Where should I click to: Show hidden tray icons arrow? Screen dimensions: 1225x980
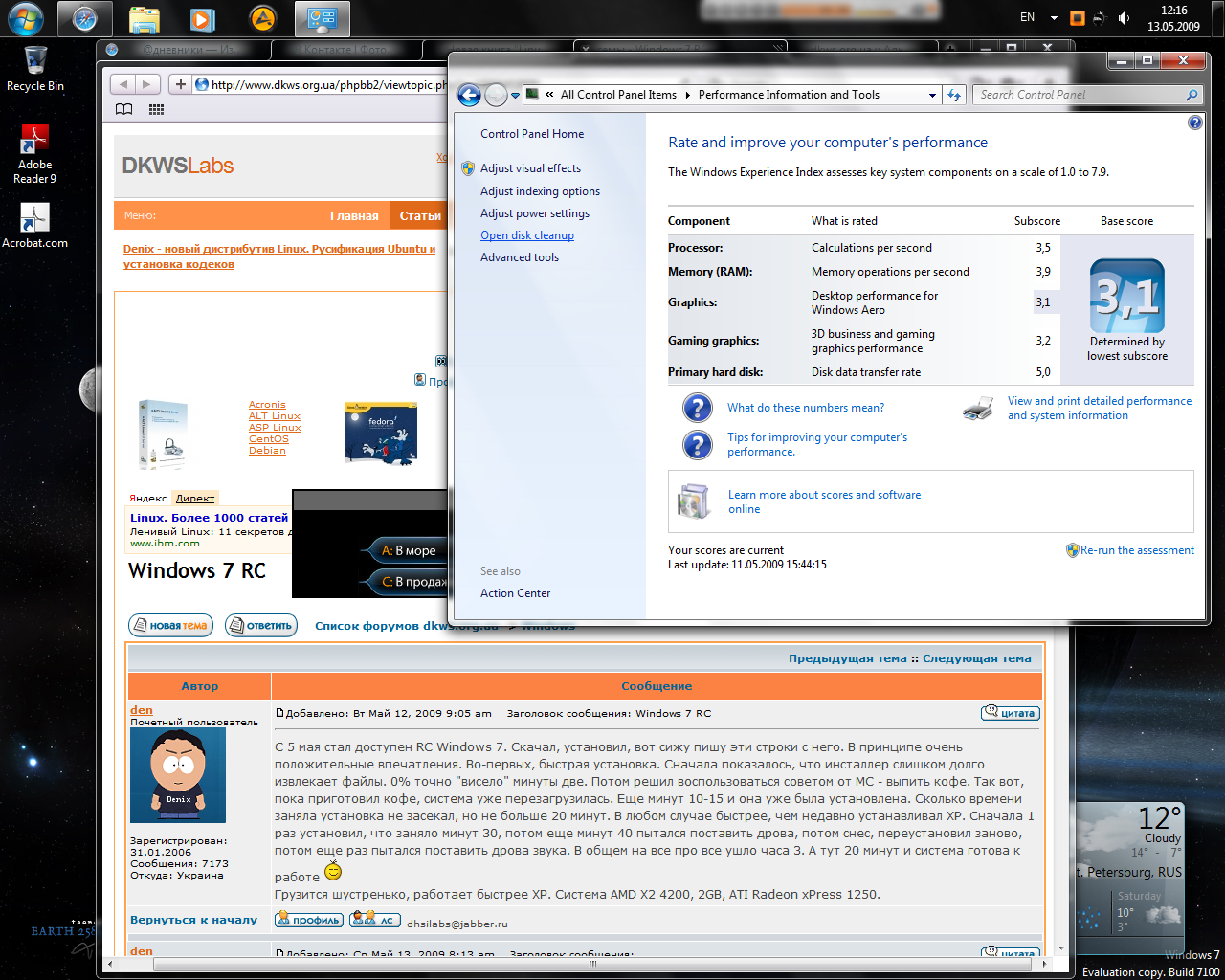click(x=1054, y=18)
